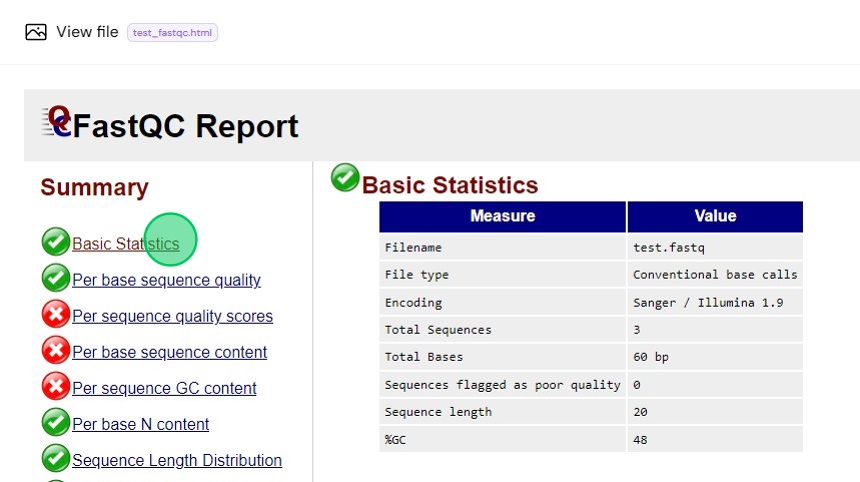Image resolution: width=860 pixels, height=482 pixels.
Task: Click the Total Sequences row label
Action: coord(438,330)
